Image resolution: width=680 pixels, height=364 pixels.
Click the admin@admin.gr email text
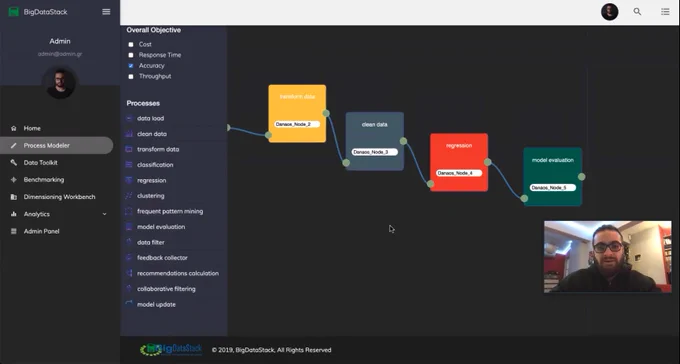tap(60, 54)
